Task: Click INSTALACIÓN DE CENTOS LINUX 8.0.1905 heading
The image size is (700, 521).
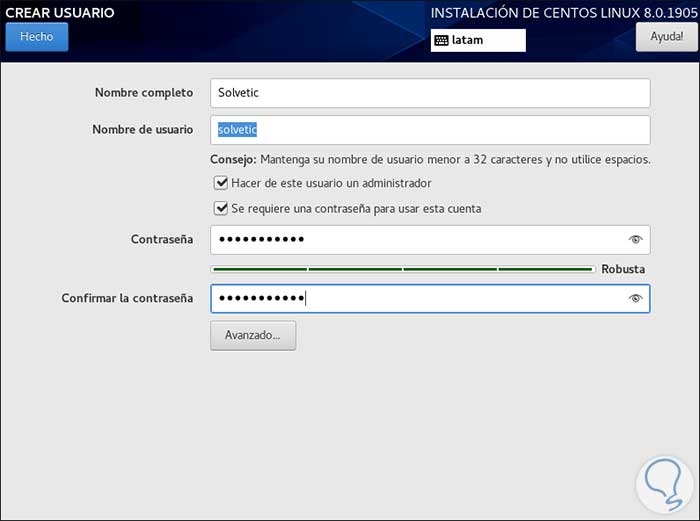Action: 564,13
